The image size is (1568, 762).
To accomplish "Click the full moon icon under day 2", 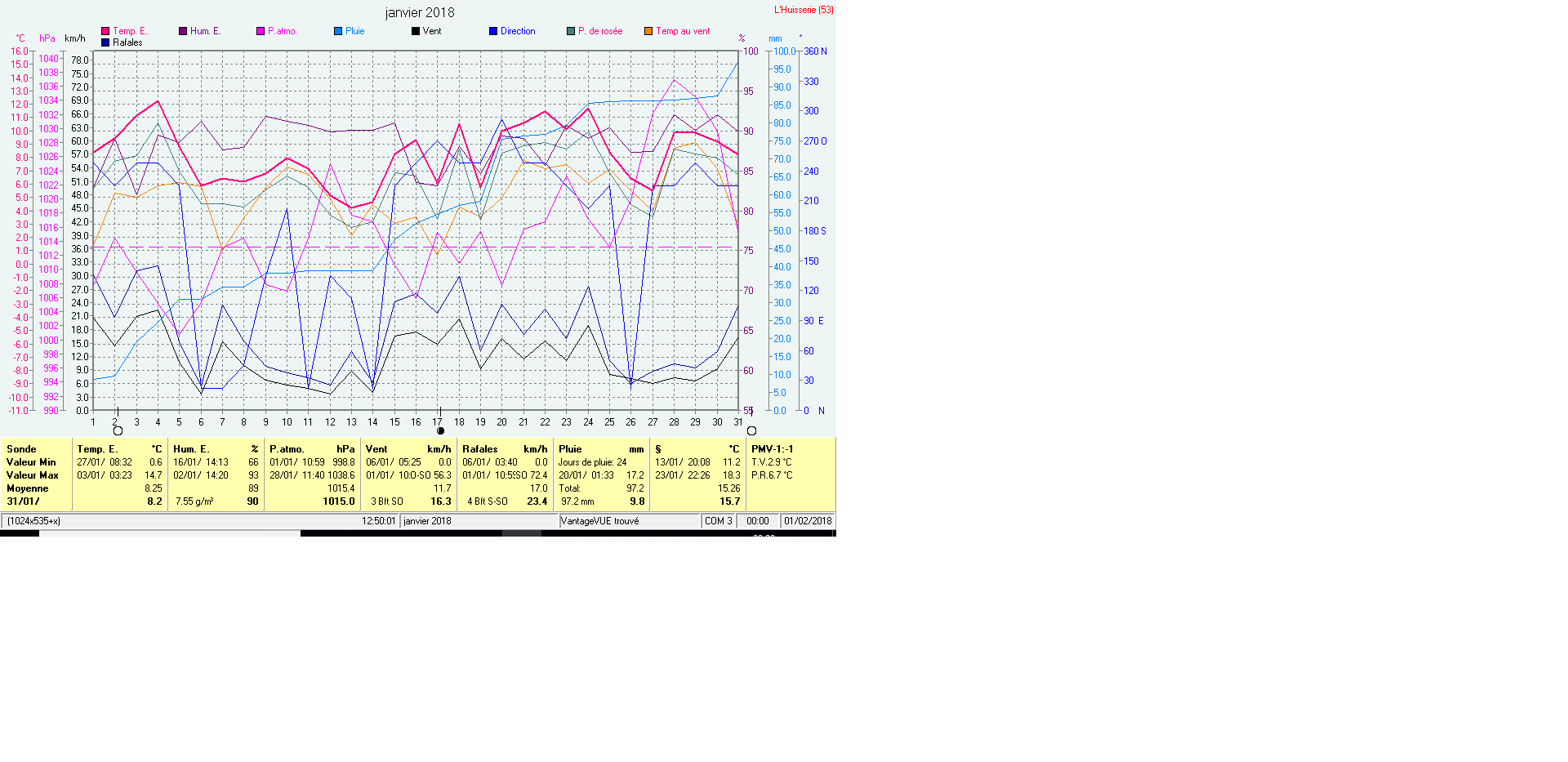I will [118, 430].
